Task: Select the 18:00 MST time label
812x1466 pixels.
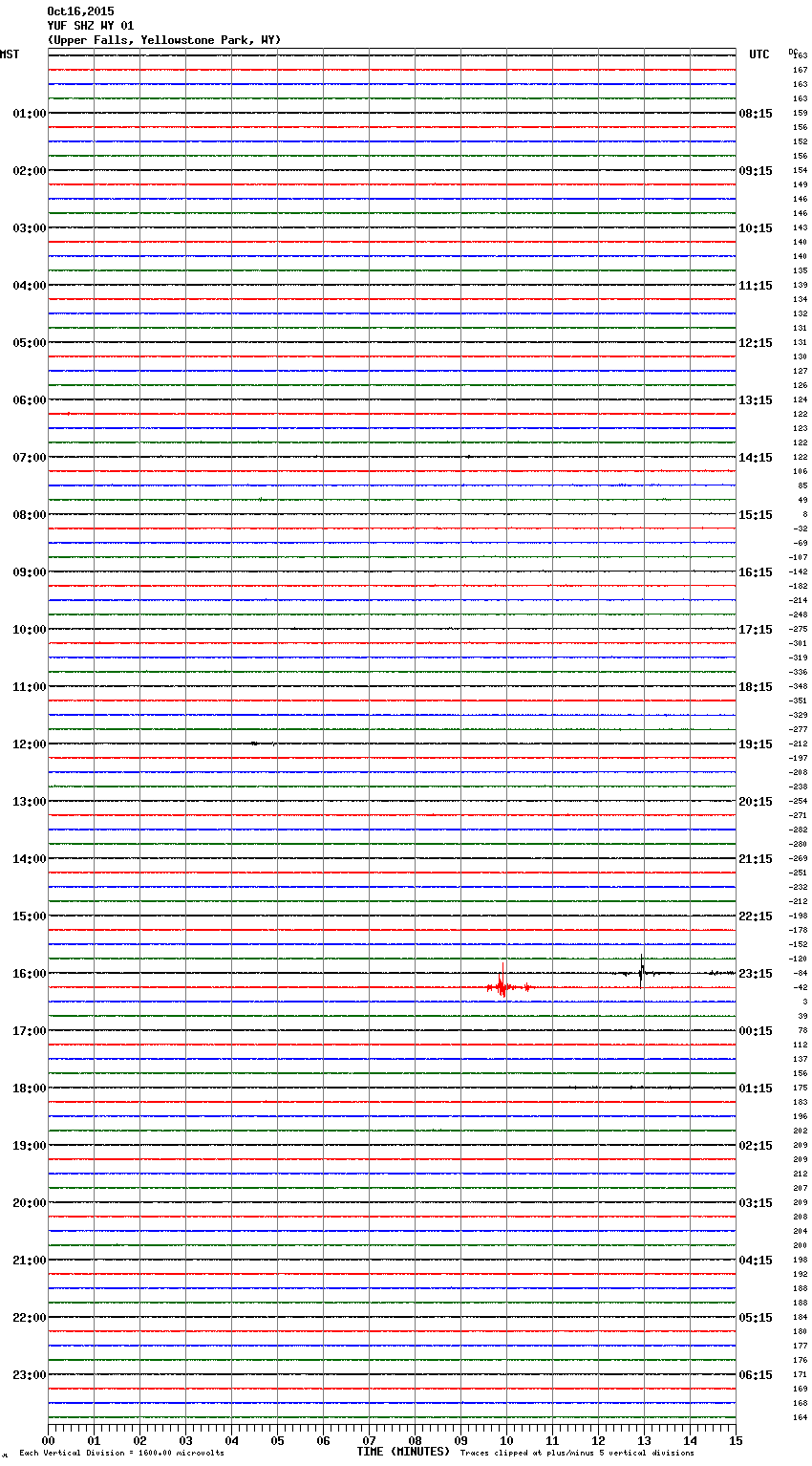Action: click(30, 1089)
